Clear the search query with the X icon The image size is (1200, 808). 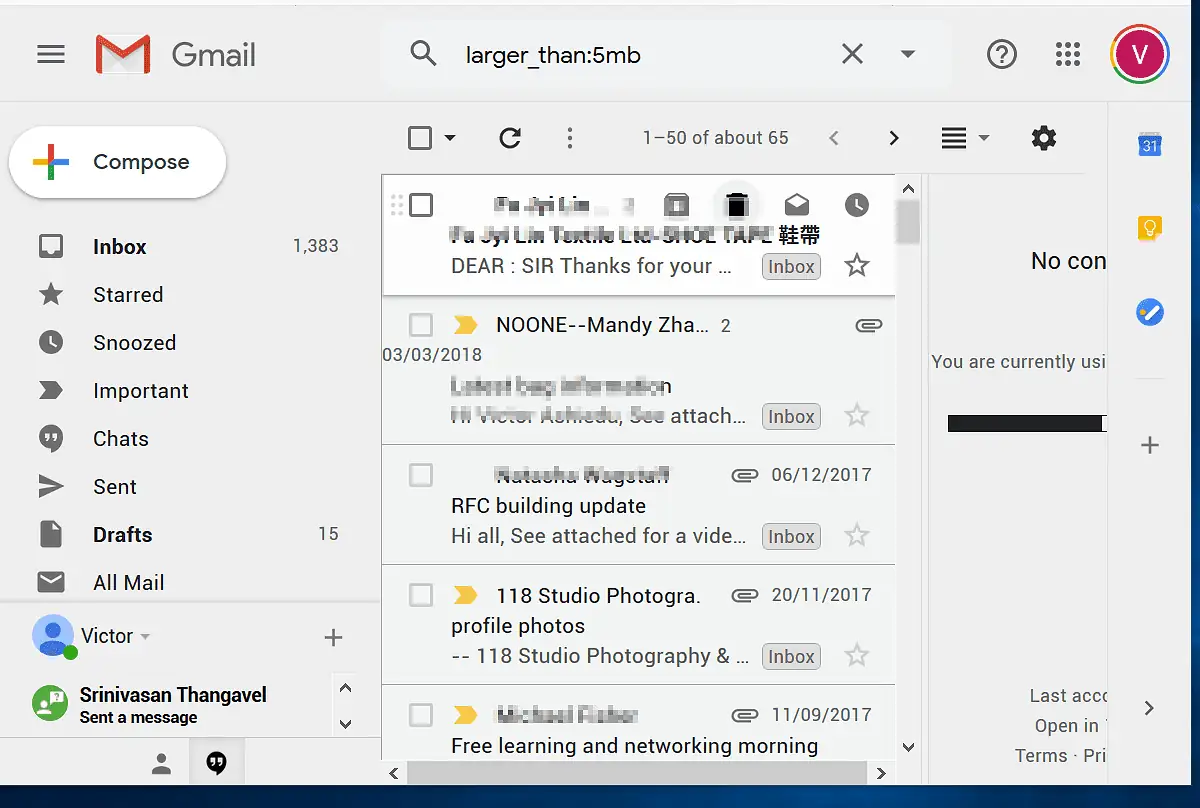coord(852,54)
